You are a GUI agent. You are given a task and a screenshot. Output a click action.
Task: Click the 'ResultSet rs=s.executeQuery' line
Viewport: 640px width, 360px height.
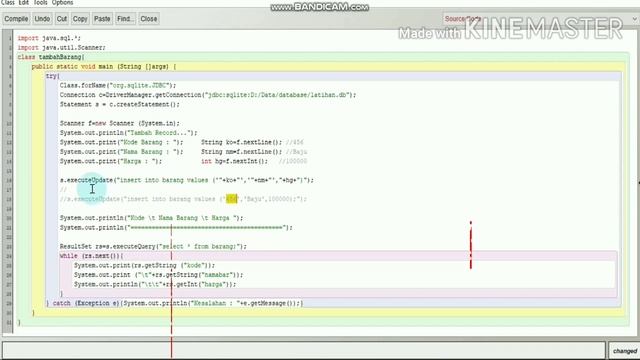(153, 247)
